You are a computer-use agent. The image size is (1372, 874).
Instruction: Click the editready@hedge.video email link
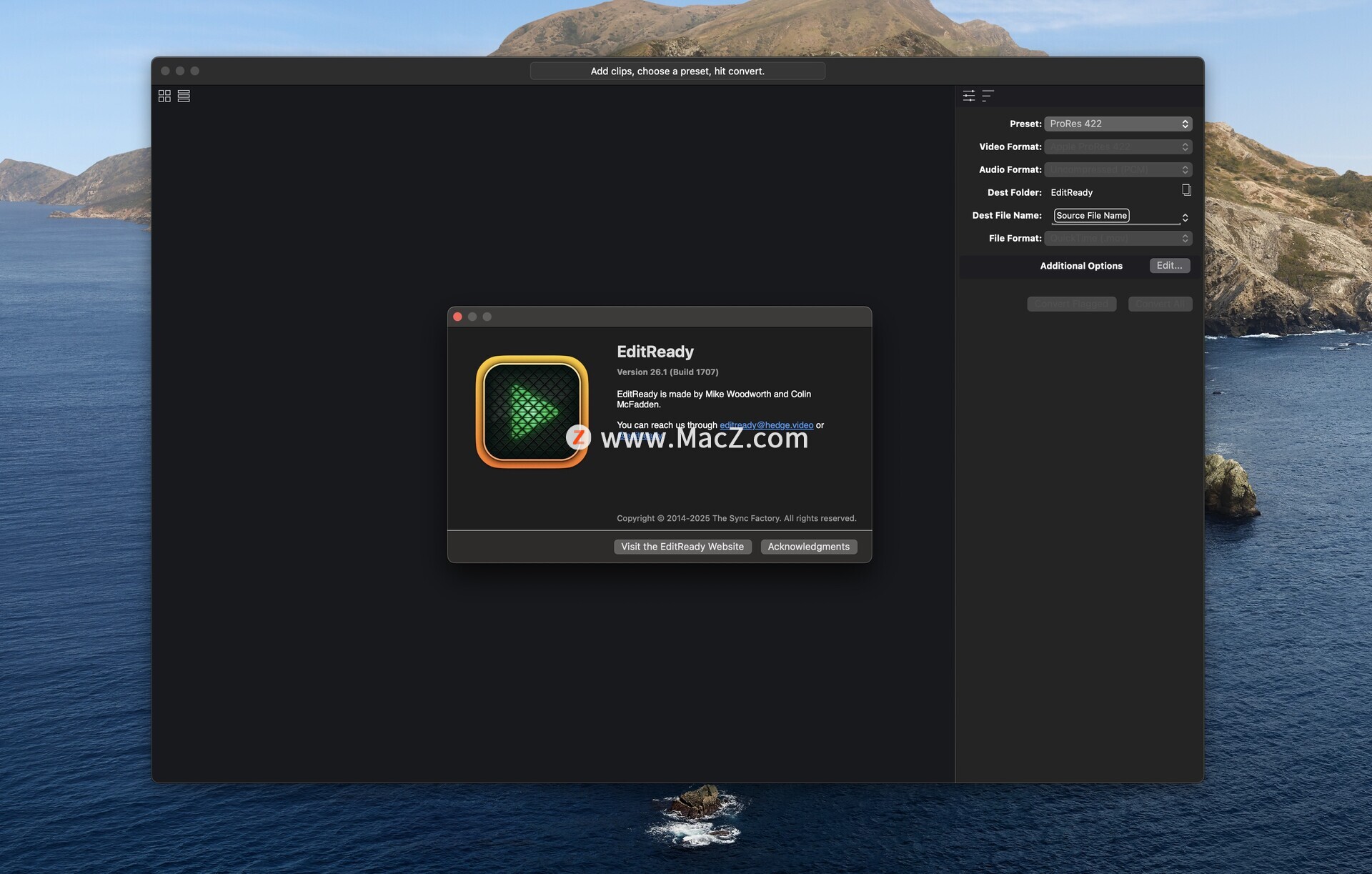point(766,425)
